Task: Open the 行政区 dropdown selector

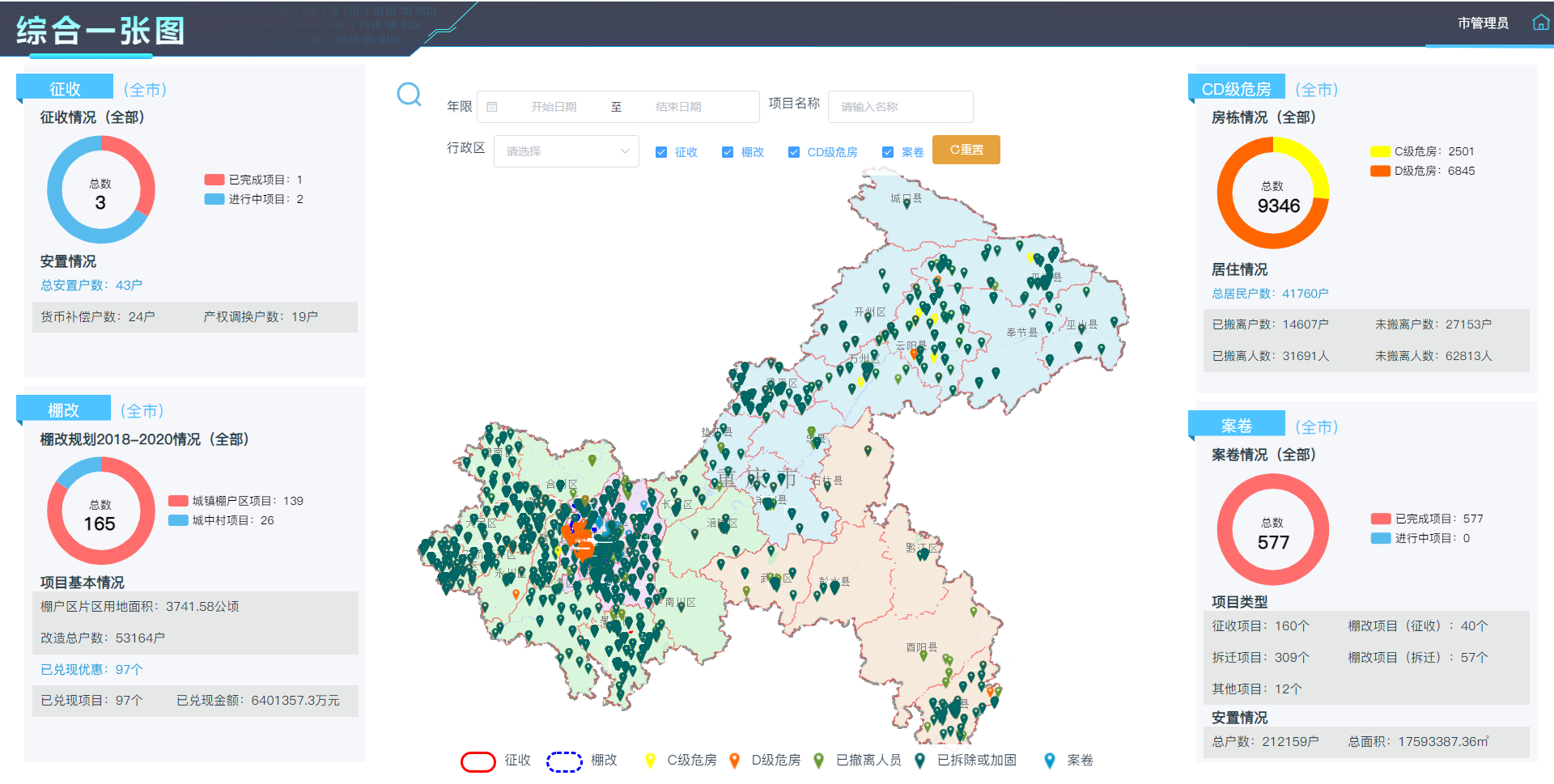Action: tap(566, 151)
